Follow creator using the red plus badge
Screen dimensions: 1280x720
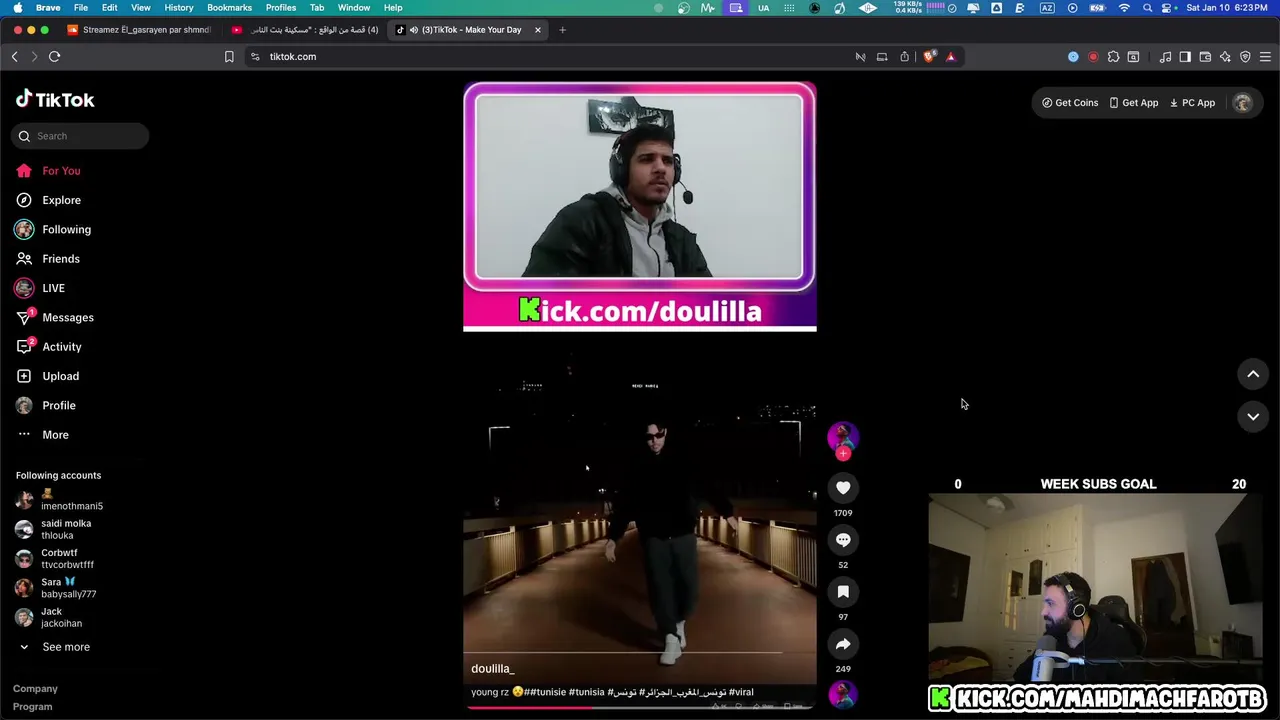843,454
